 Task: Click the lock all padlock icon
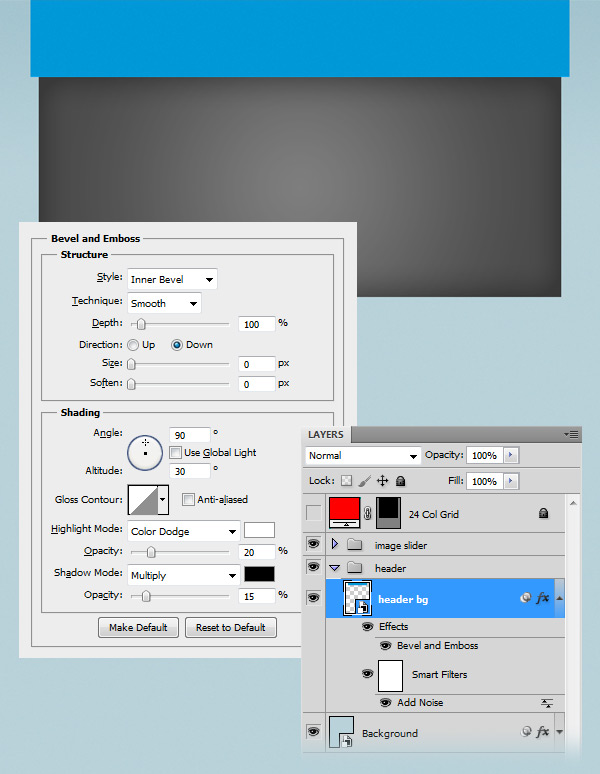[x=401, y=481]
